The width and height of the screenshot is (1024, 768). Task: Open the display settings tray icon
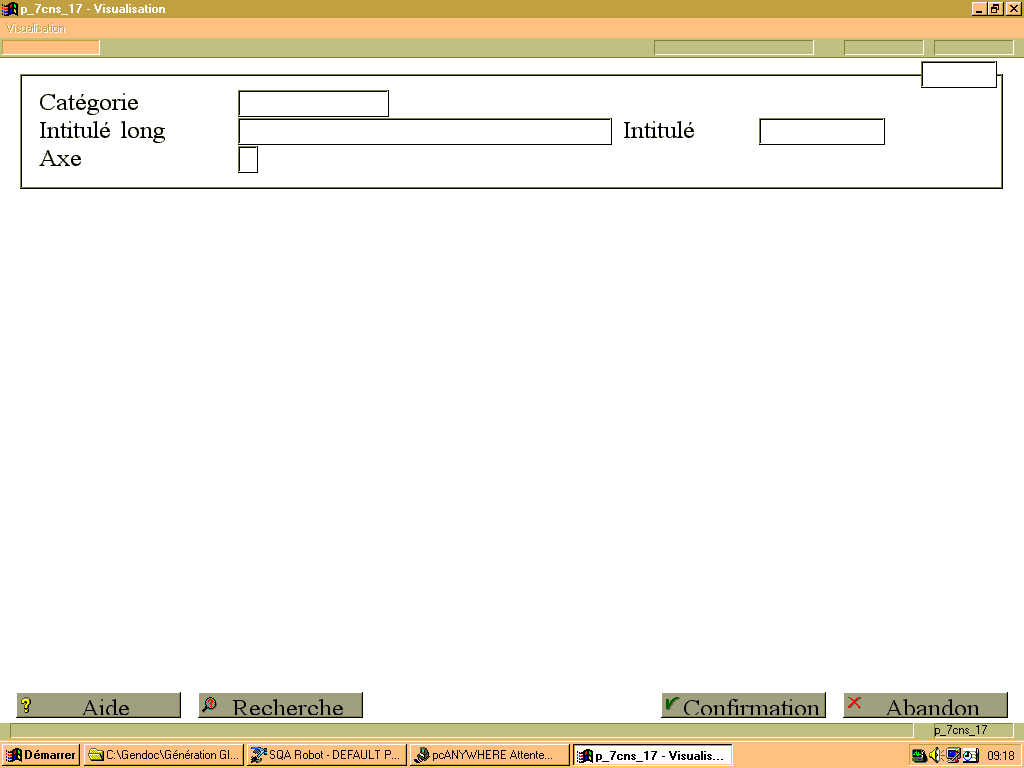[x=953, y=755]
